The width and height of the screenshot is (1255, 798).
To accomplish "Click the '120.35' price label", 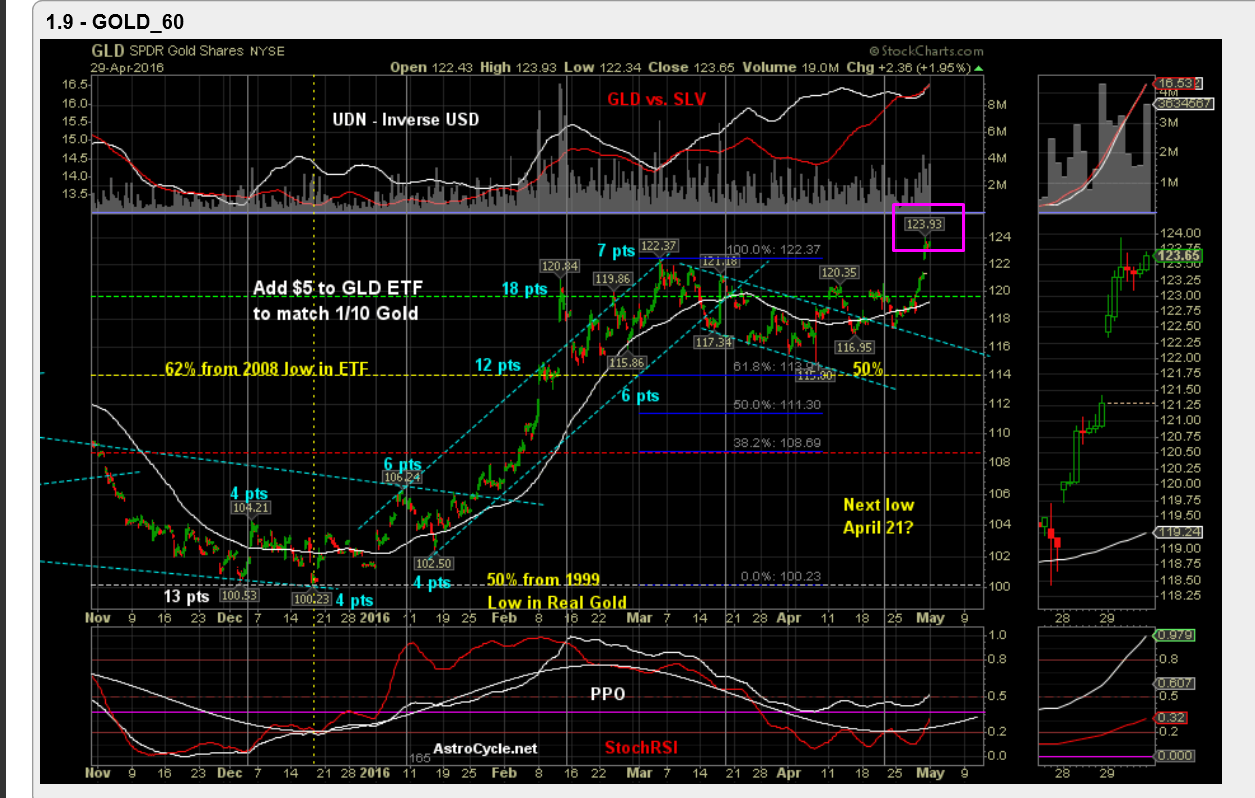I will (x=839, y=272).
